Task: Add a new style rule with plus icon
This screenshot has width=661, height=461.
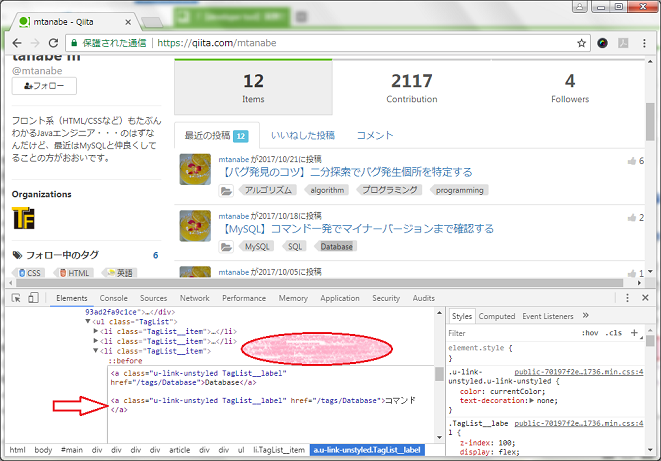Action: tap(634, 333)
